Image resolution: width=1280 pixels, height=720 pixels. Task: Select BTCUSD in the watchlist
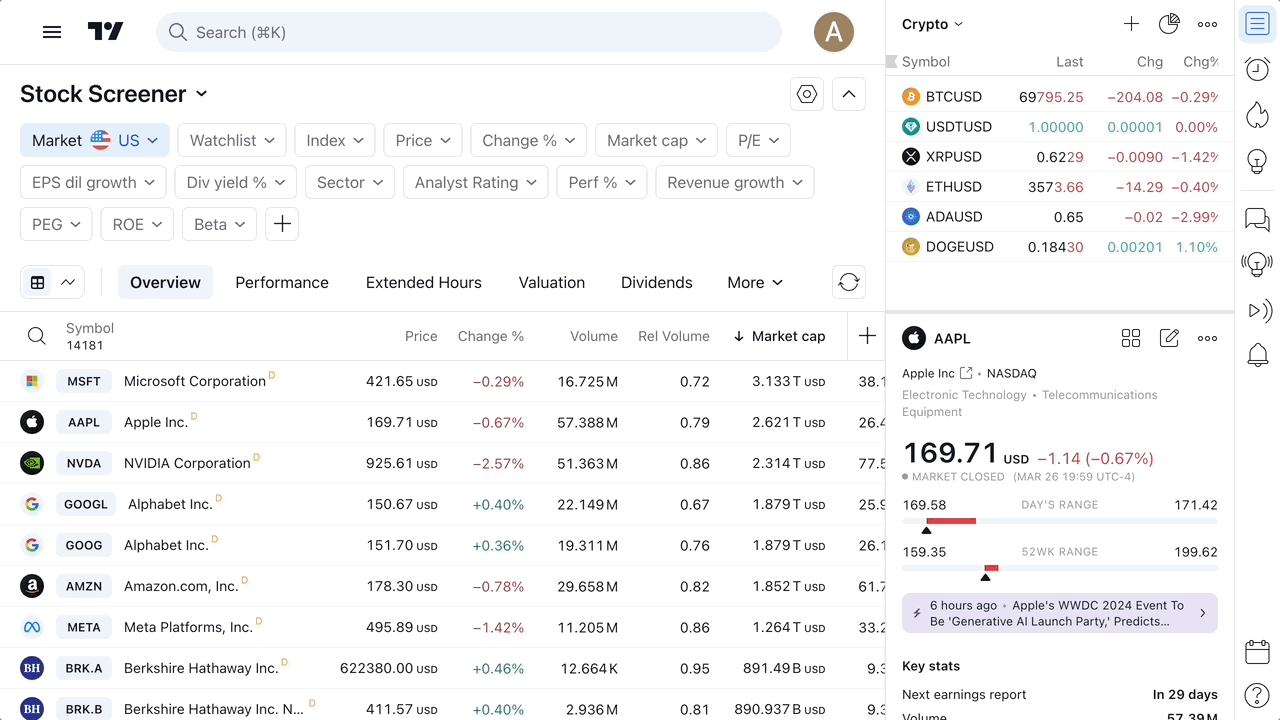[x=954, y=97]
